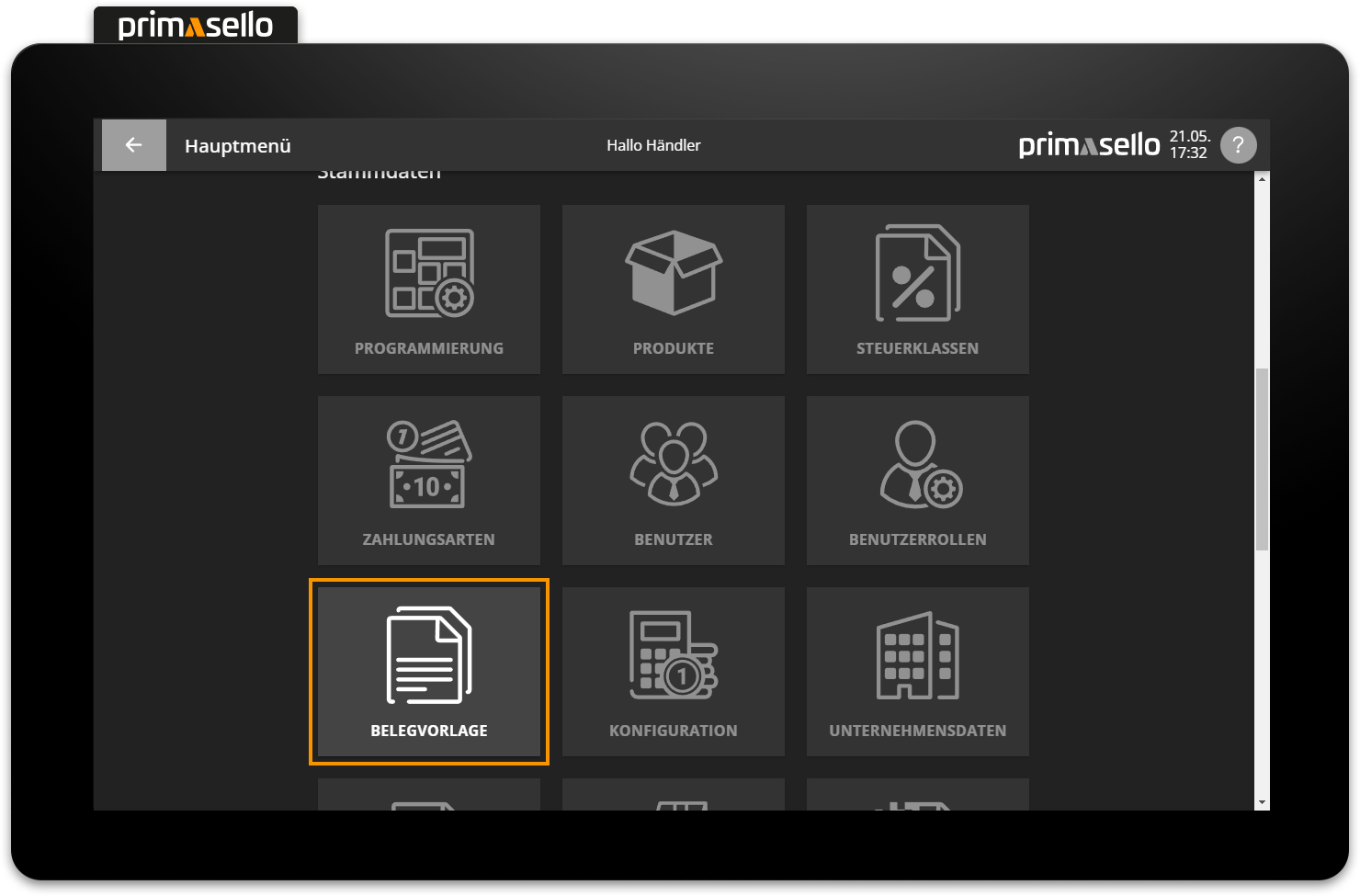The height and width of the screenshot is (896, 1360).
Task: Click the Stammdaten section heading
Action: pos(379,171)
